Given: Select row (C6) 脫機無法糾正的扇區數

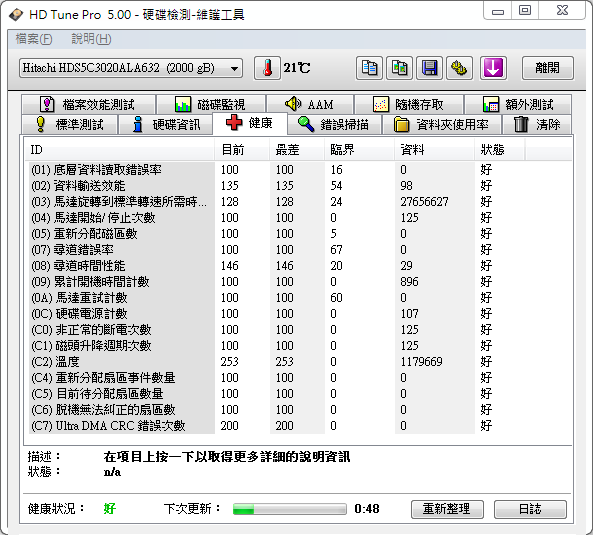Looking at the screenshot, I should (x=299, y=410).
